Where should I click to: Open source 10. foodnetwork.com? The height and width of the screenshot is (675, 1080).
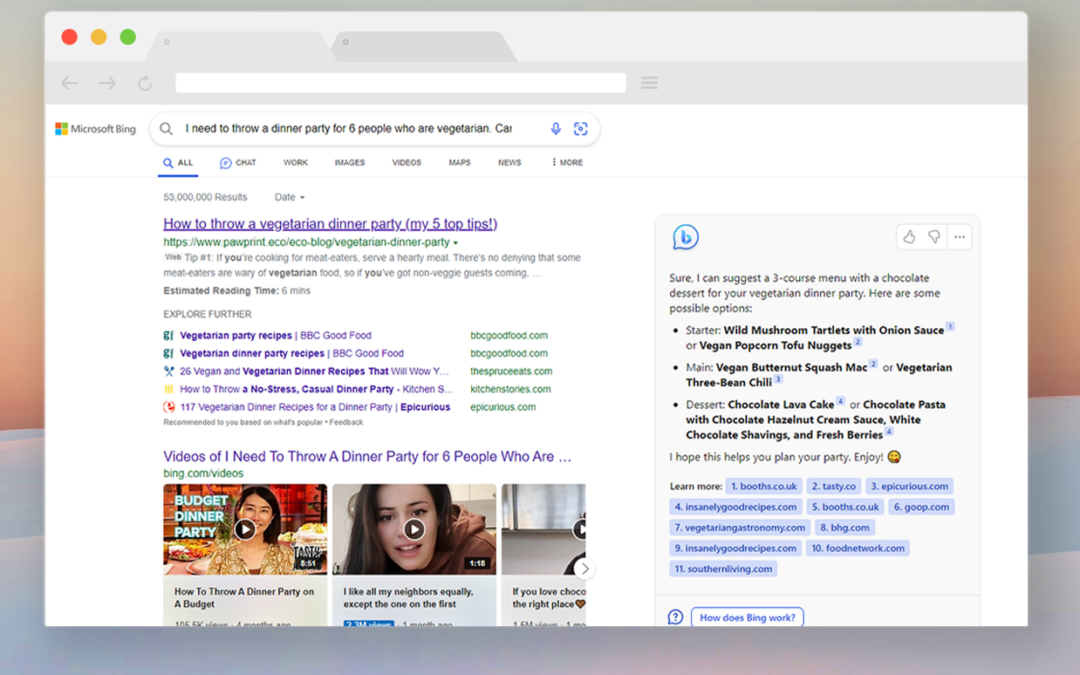coord(858,548)
